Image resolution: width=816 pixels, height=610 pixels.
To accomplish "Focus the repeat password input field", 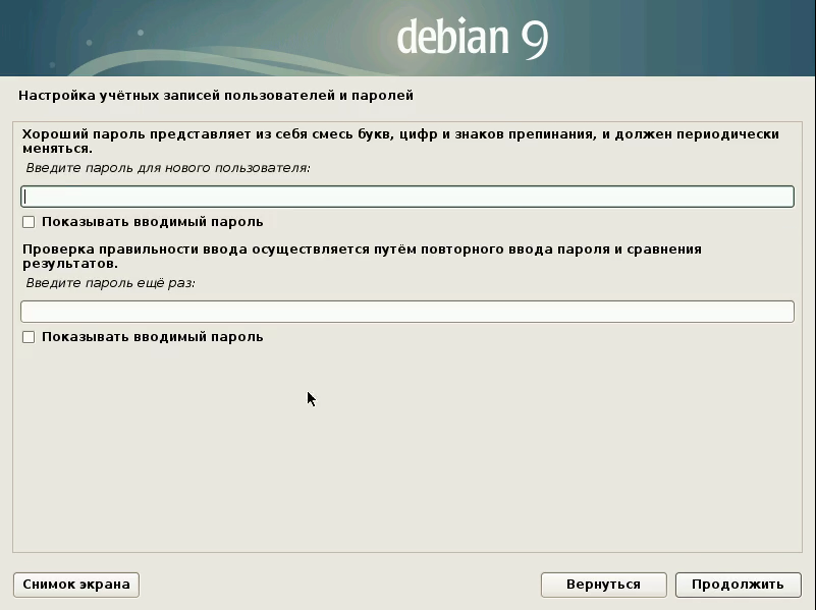I will pos(407,312).
